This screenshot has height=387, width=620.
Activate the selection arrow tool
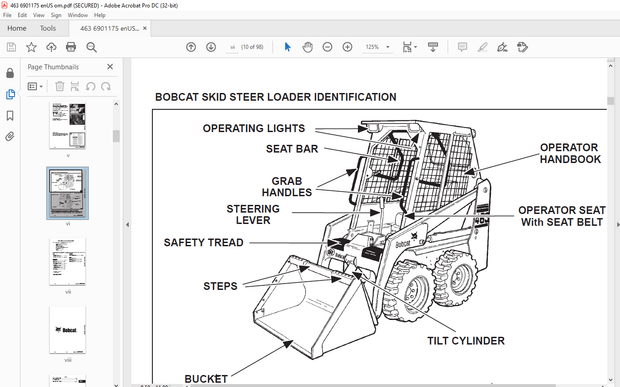[287, 47]
